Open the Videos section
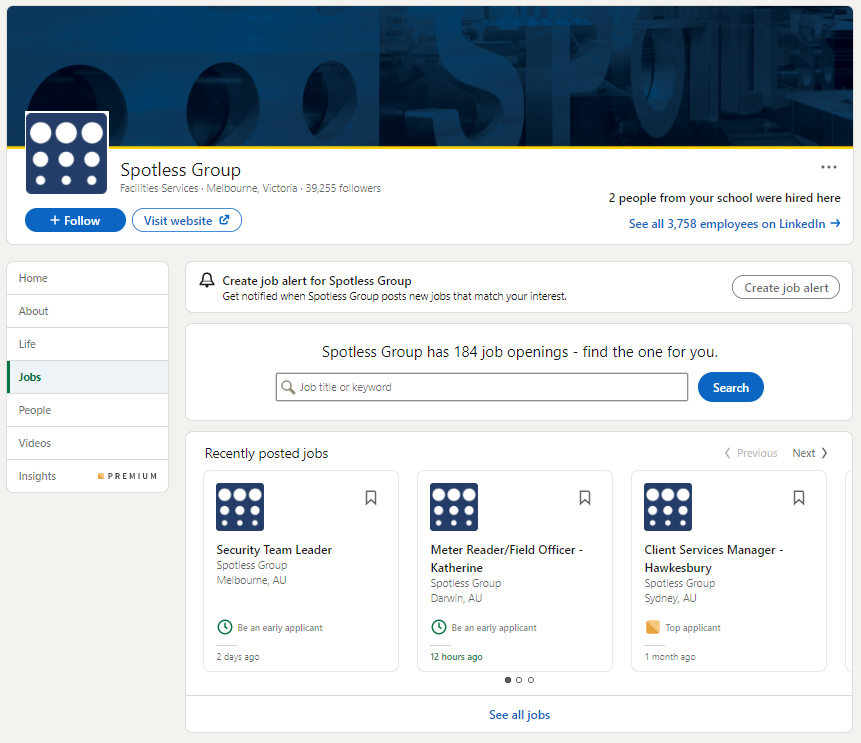This screenshot has height=743, width=861. pyautogui.click(x=36, y=443)
